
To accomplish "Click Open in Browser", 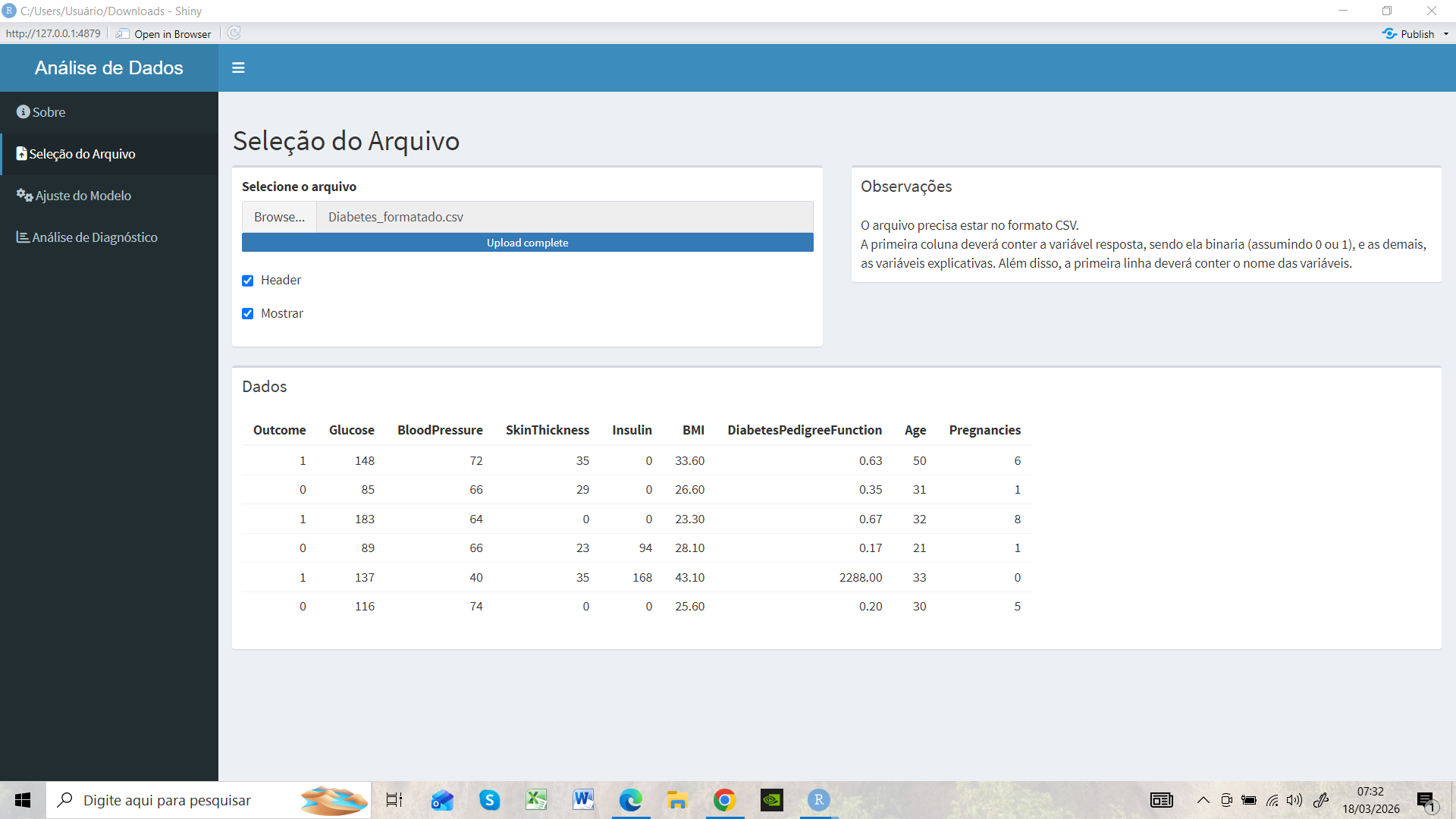I will (x=164, y=33).
